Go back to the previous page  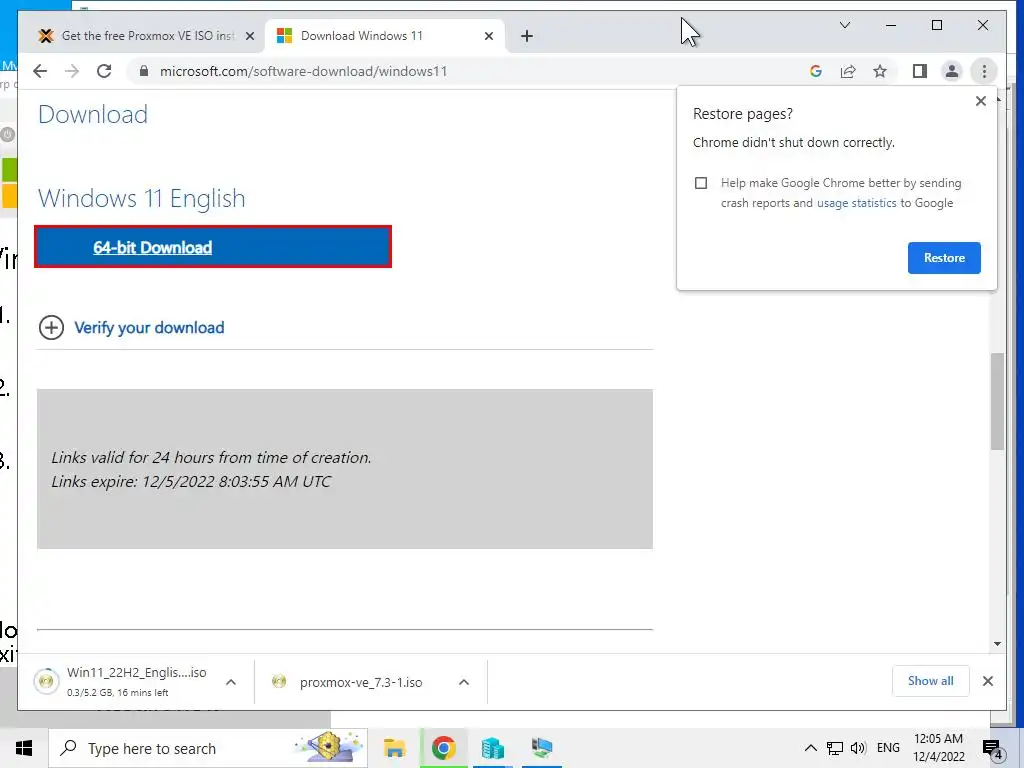tap(40, 71)
